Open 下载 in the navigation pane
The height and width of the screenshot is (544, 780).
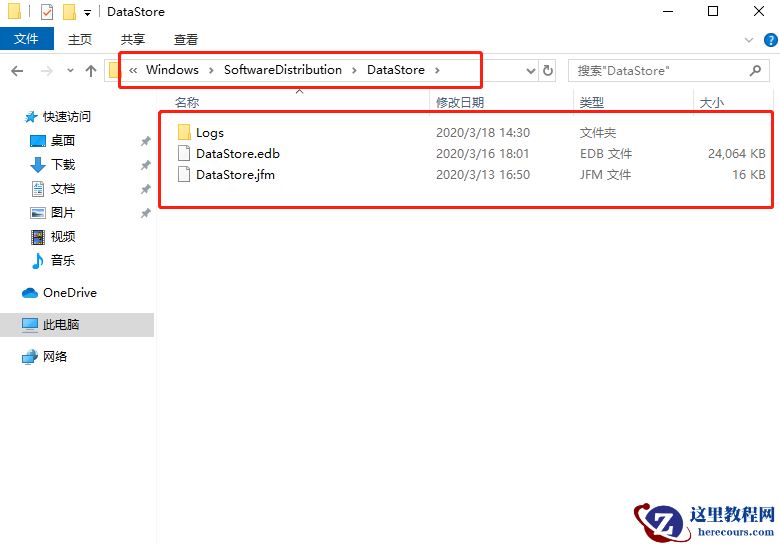[63, 165]
